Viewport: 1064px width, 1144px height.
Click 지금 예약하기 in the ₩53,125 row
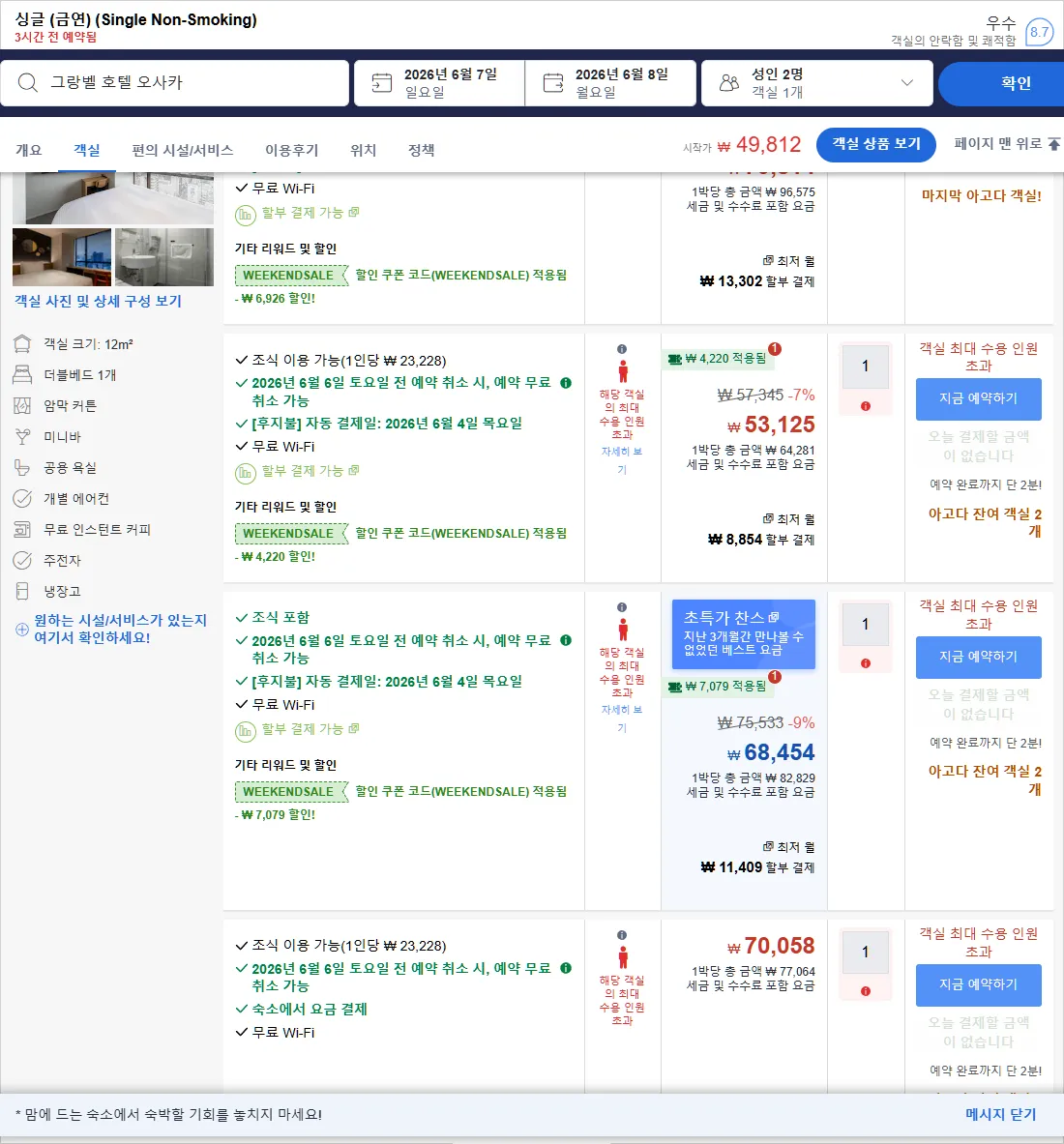coord(979,398)
